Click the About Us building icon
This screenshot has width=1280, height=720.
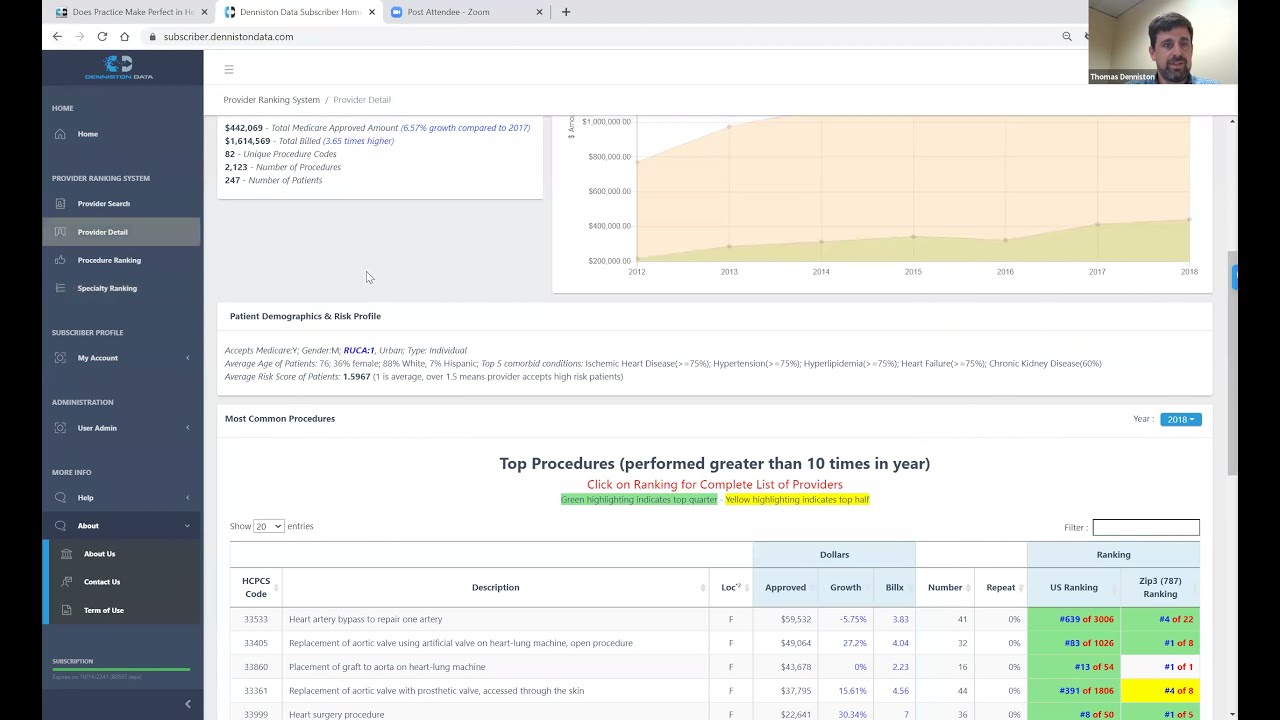66,554
